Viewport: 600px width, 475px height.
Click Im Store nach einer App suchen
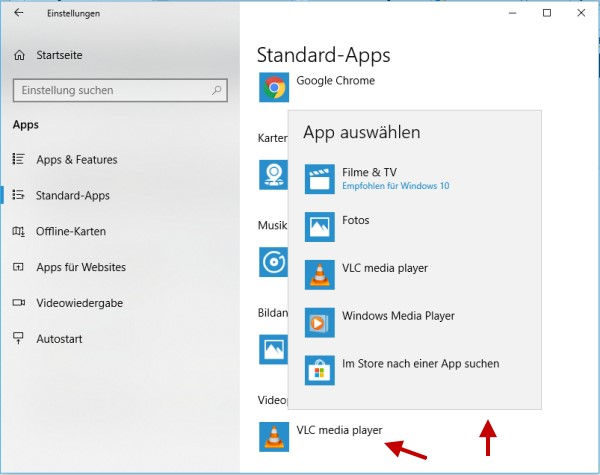tap(421, 364)
